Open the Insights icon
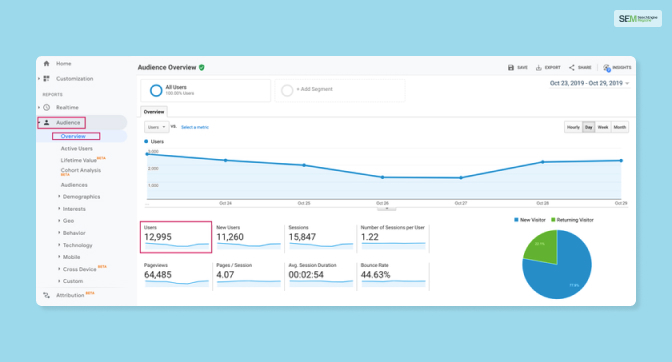Viewport: 672px width, 362px height. tap(606, 68)
